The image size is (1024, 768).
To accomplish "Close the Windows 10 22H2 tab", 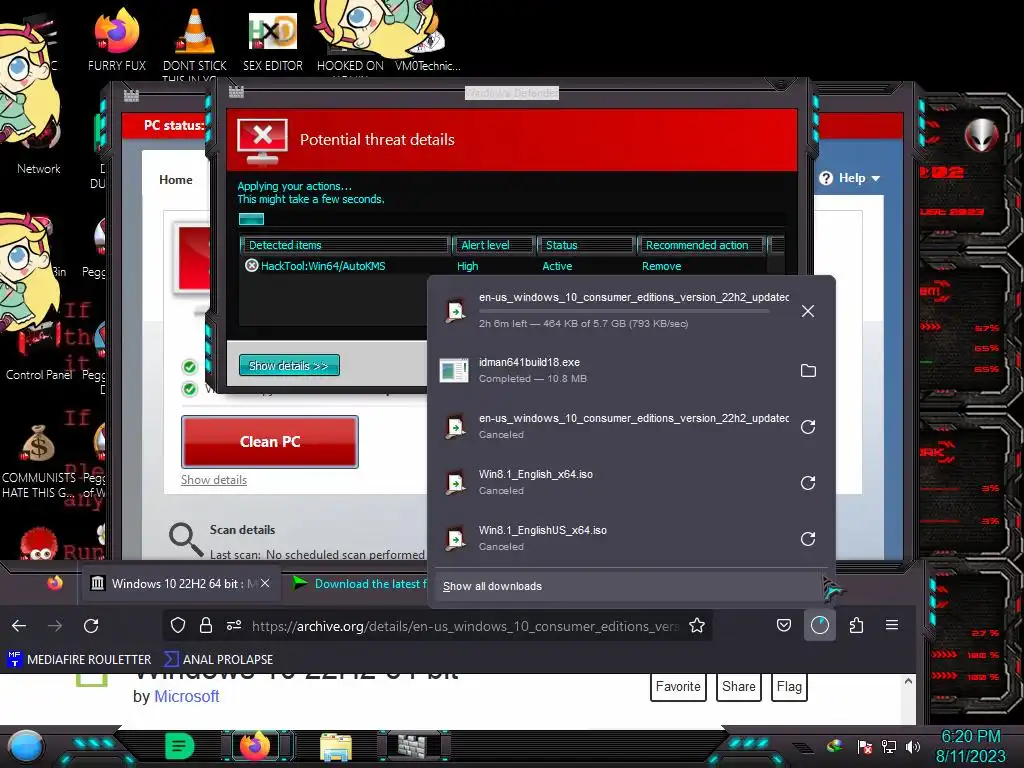I will 265,583.
